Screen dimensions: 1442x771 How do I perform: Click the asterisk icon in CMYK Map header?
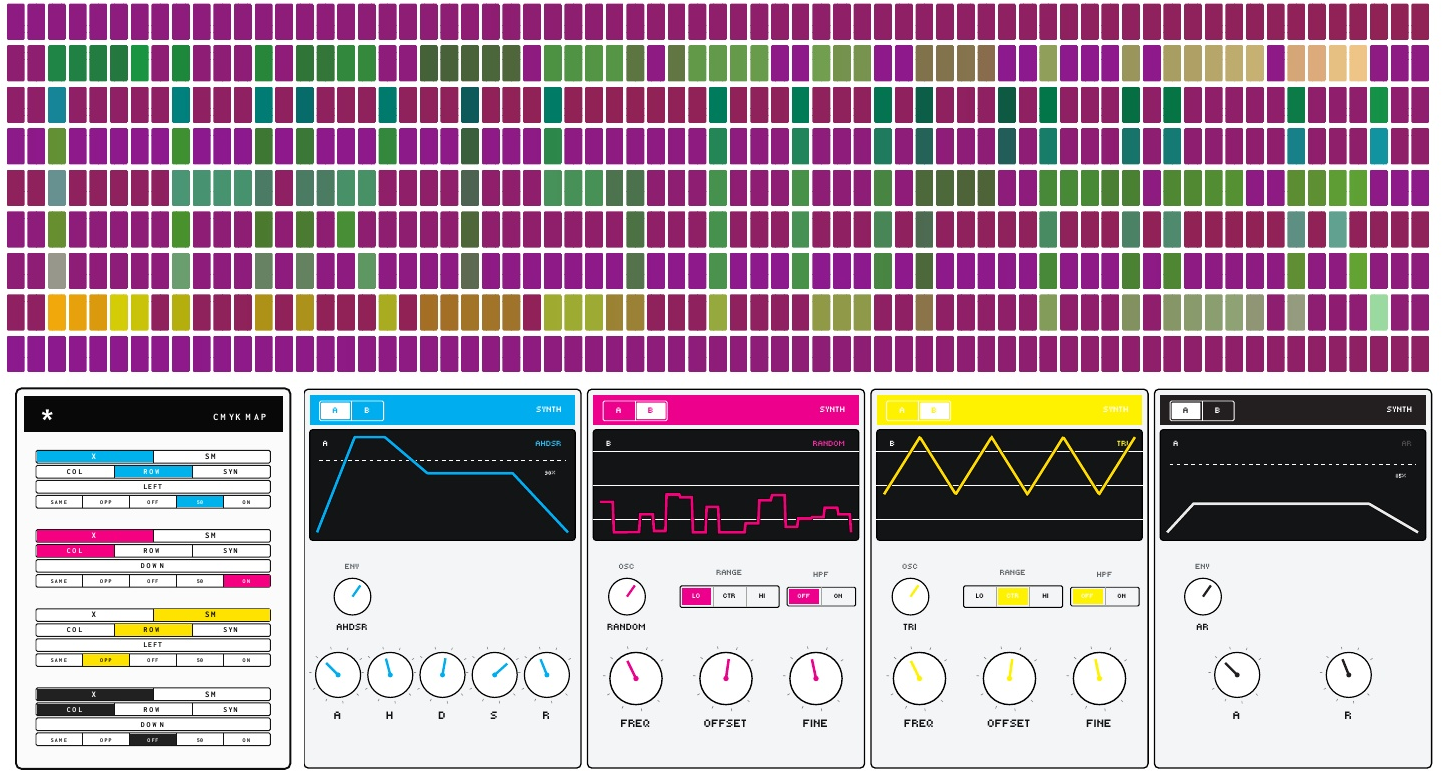coord(47,416)
